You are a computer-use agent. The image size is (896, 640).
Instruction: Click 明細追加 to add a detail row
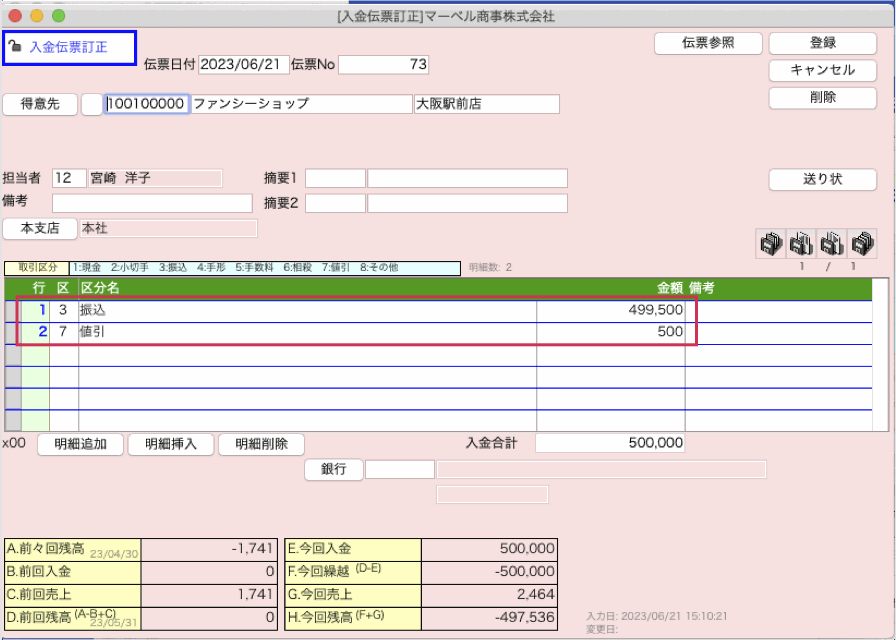81,444
